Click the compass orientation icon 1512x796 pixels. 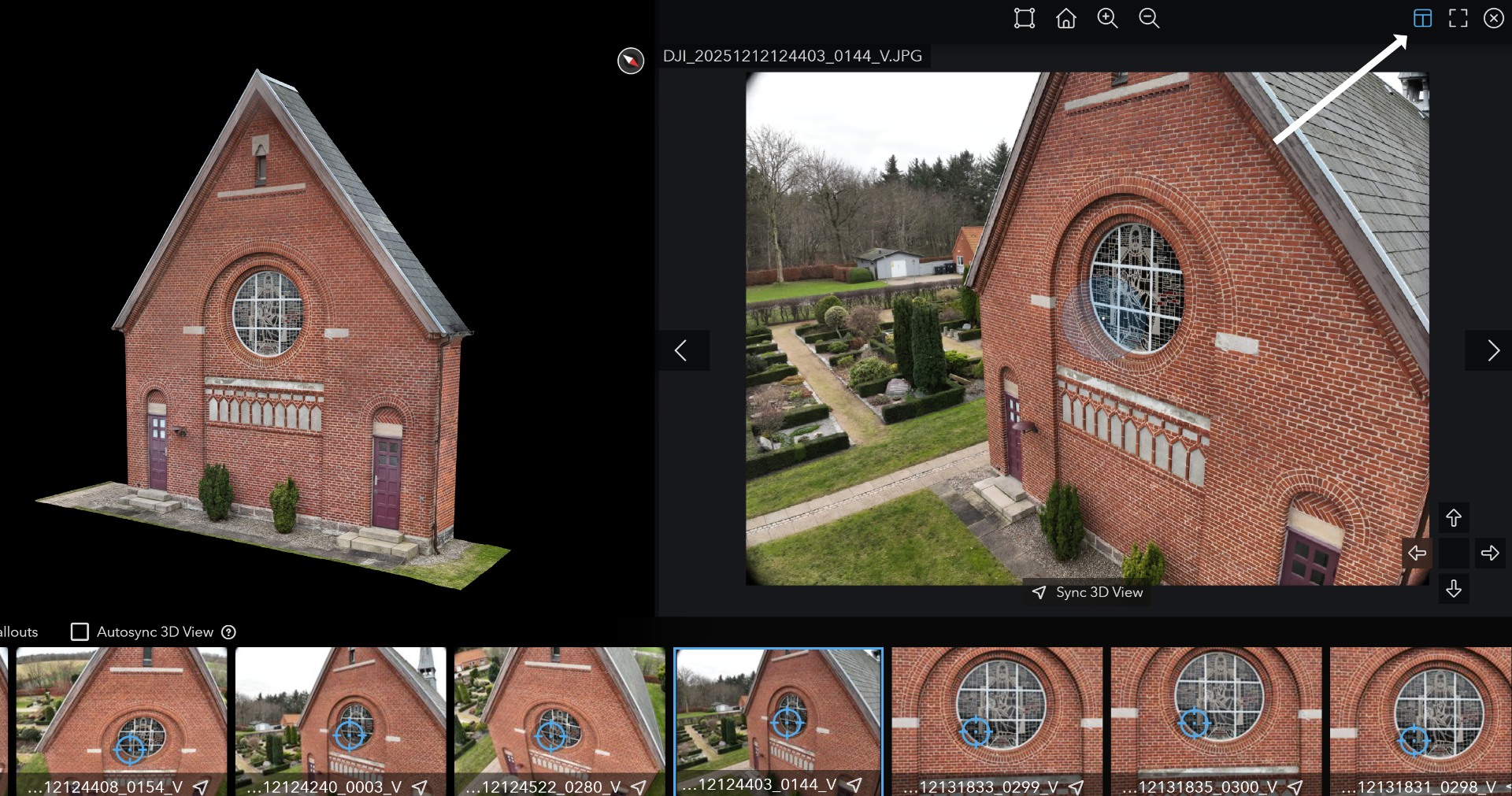tap(630, 61)
